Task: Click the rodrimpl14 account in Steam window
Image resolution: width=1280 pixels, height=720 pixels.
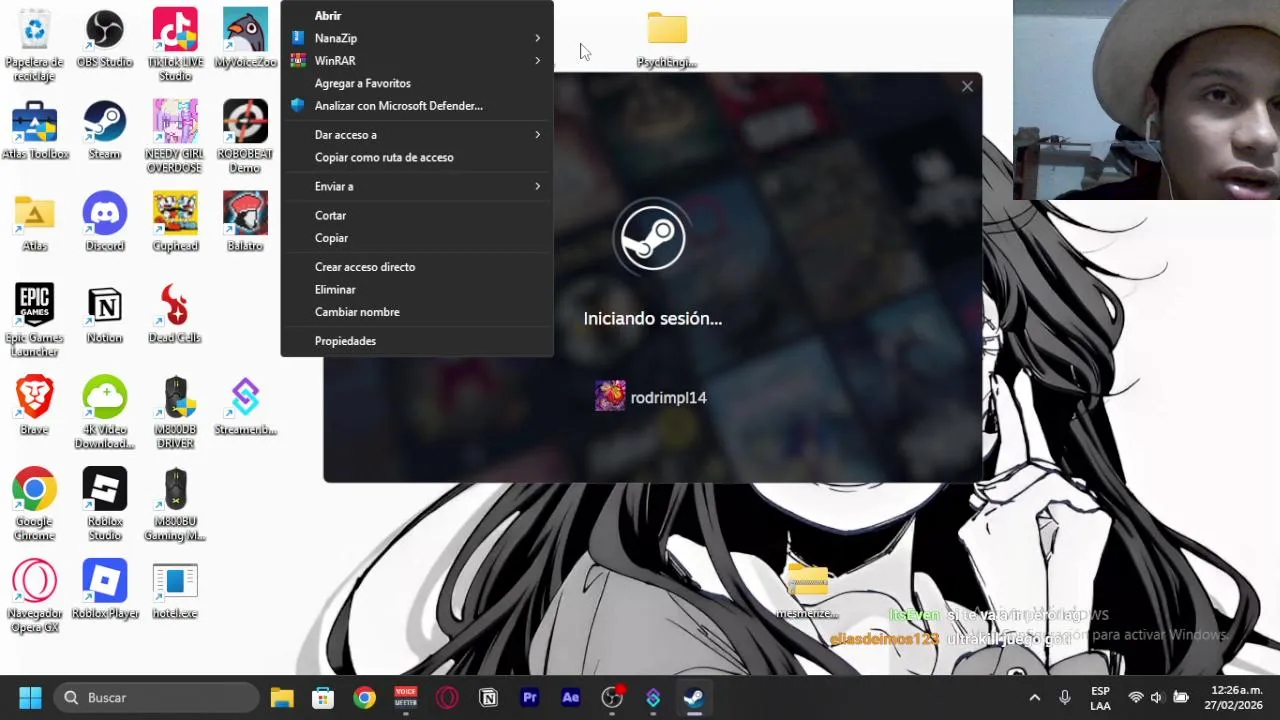Action: (x=651, y=397)
